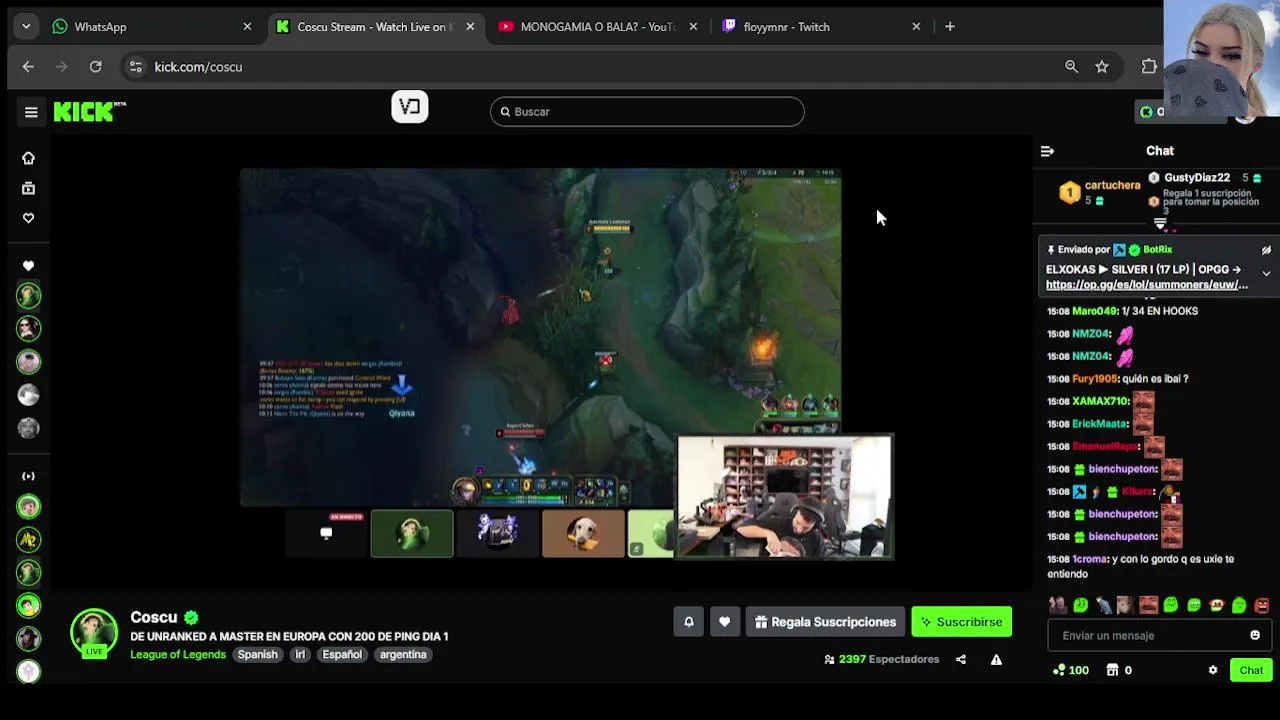Open the Browse sidebar icon
Screen dimensions: 1280x720
coord(28,188)
